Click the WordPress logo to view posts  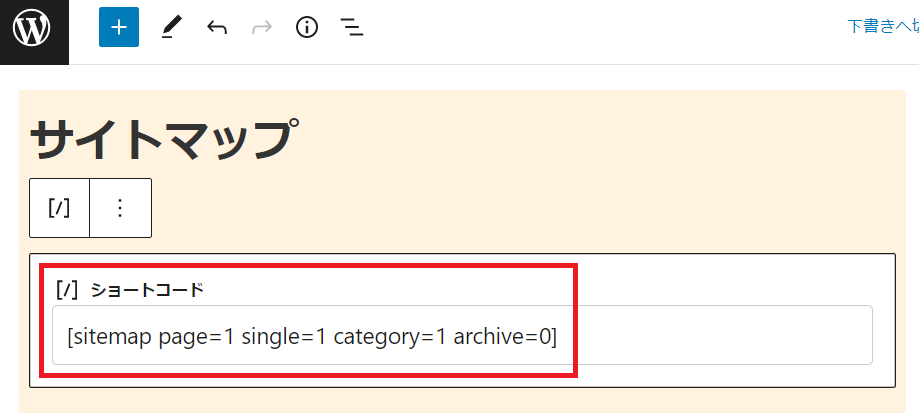33,29
